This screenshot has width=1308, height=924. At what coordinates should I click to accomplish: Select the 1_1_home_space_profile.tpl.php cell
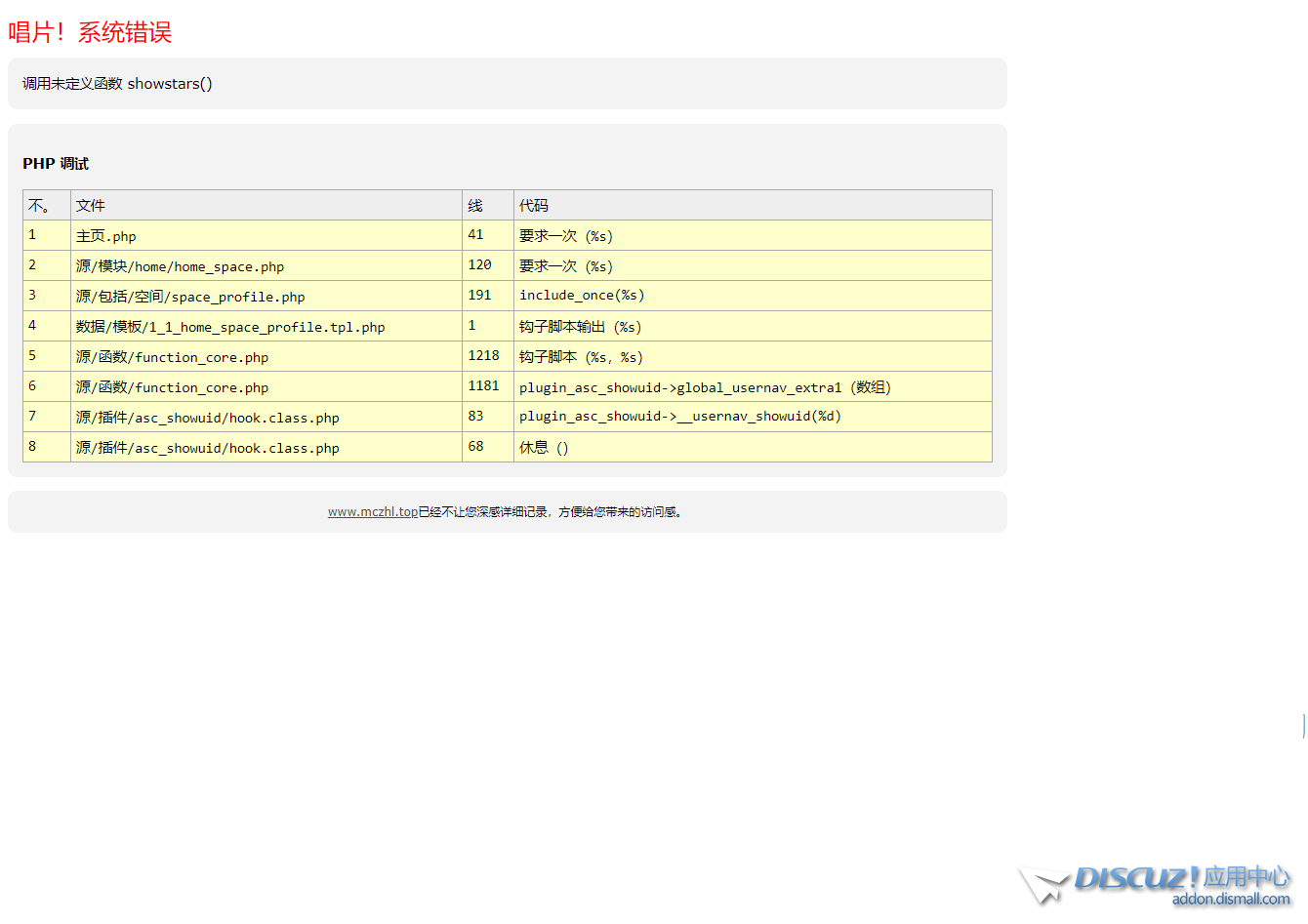[266, 326]
